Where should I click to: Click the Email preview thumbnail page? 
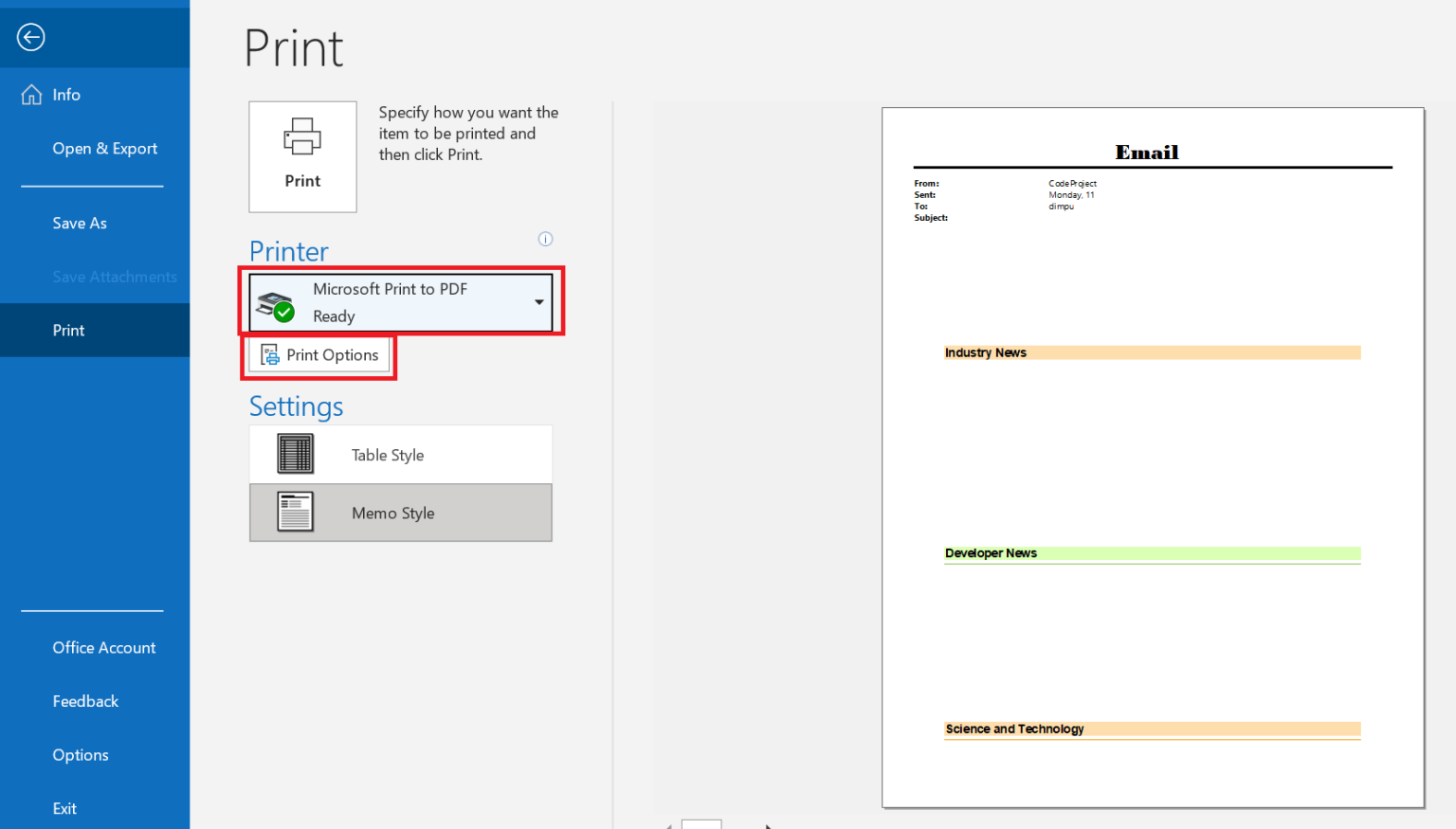coord(1152,456)
